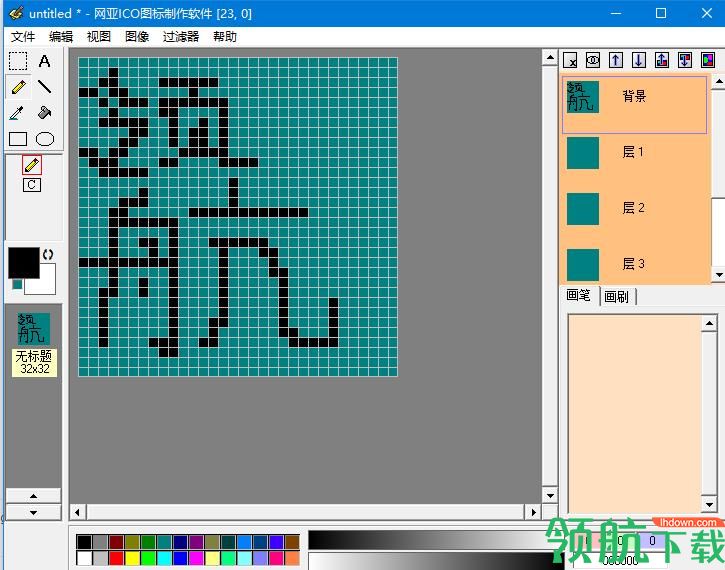Swap foreground and background colors
725x570 pixels.
(48, 254)
